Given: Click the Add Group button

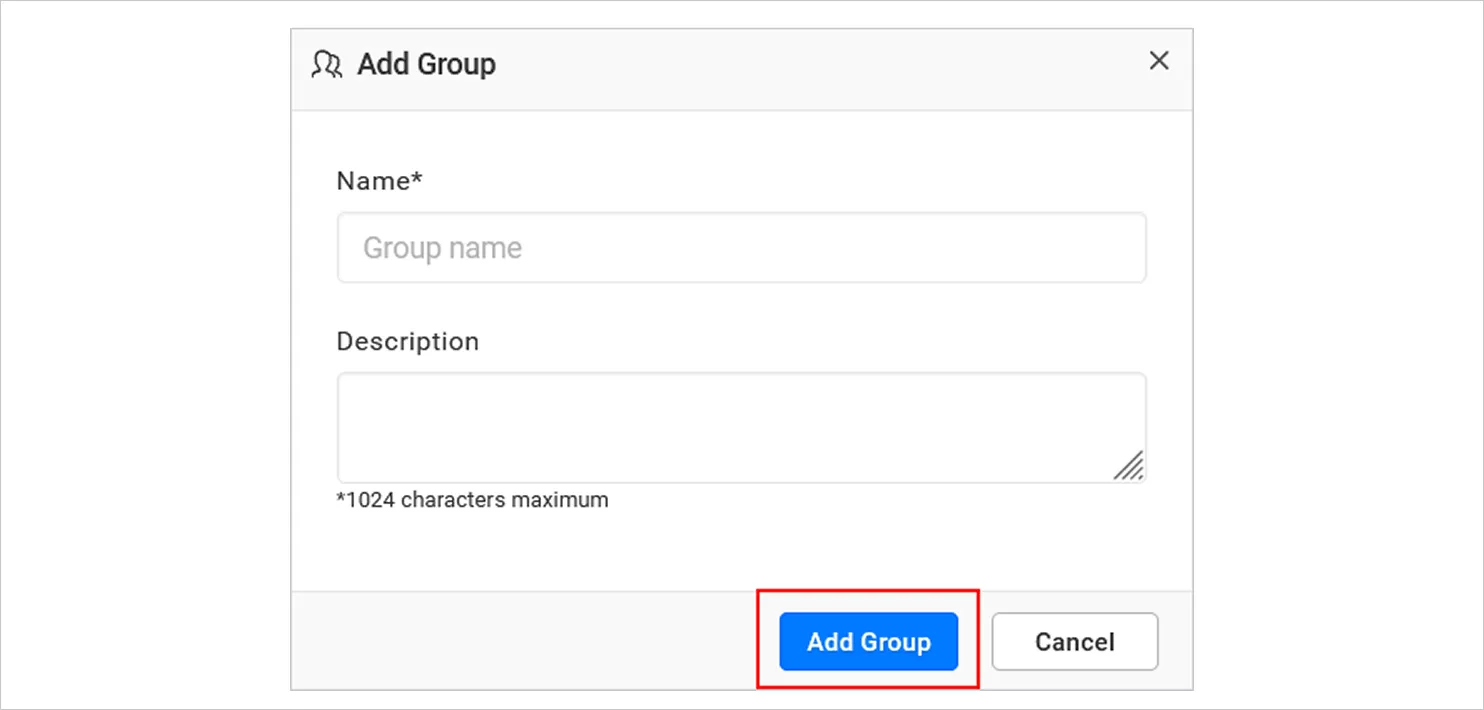Looking at the screenshot, I should (868, 641).
